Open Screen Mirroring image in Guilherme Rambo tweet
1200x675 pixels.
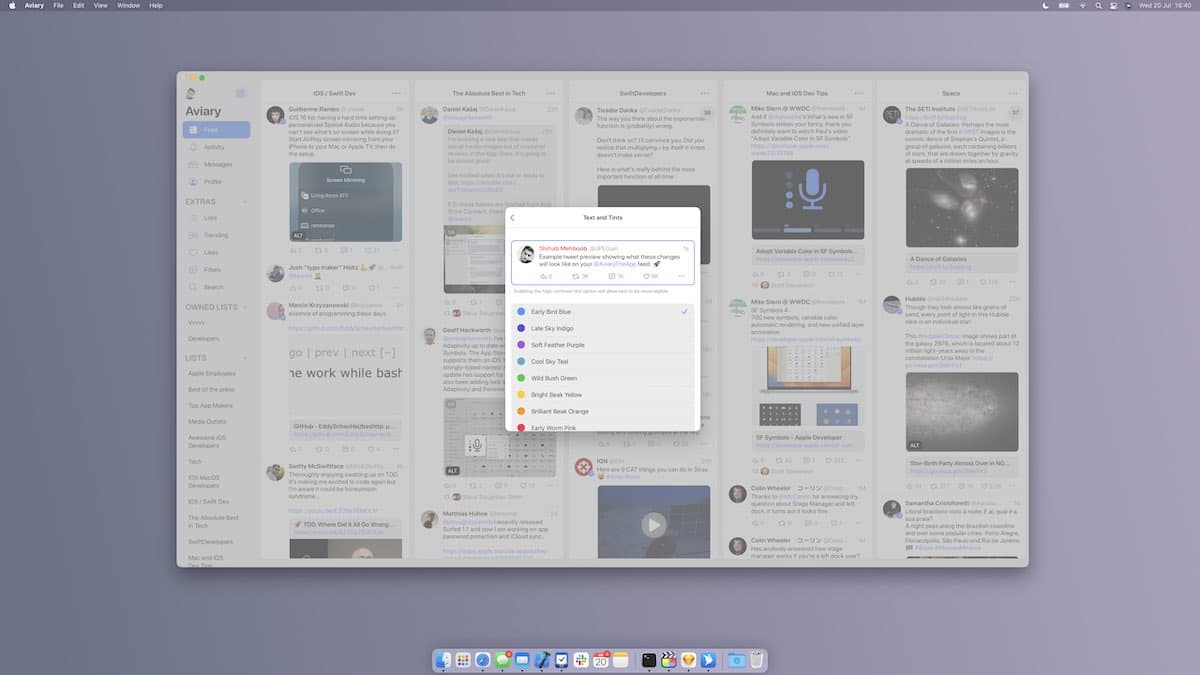click(346, 202)
